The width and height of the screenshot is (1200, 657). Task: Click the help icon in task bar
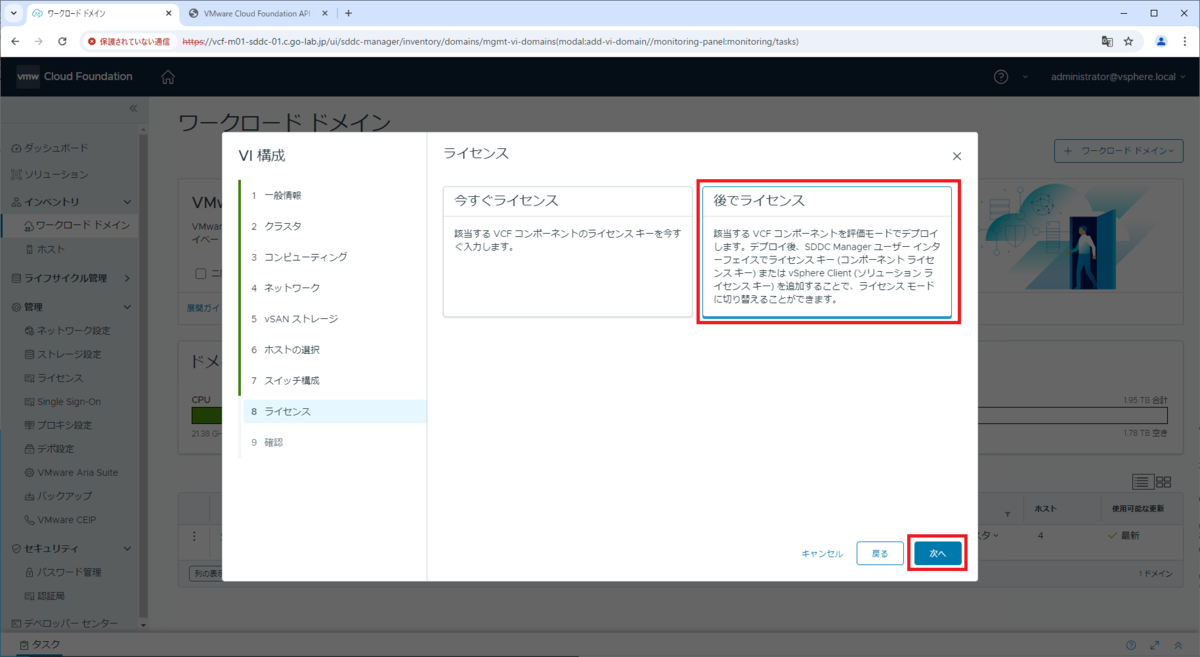coord(1131,645)
